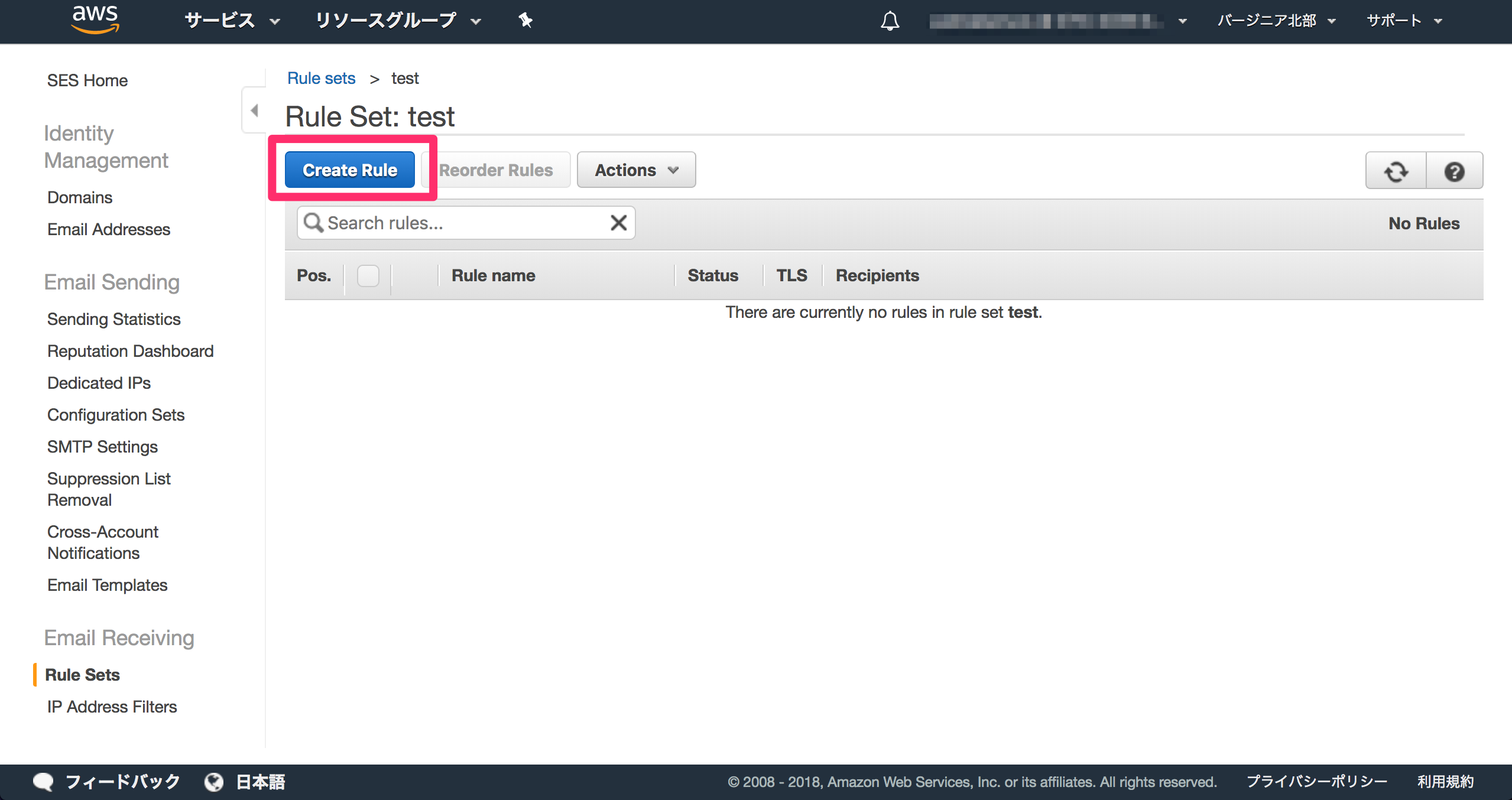Click the Reorder Rules button
Image resolution: width=1512 pixels, height=800 pixels.
pos(495,170)
